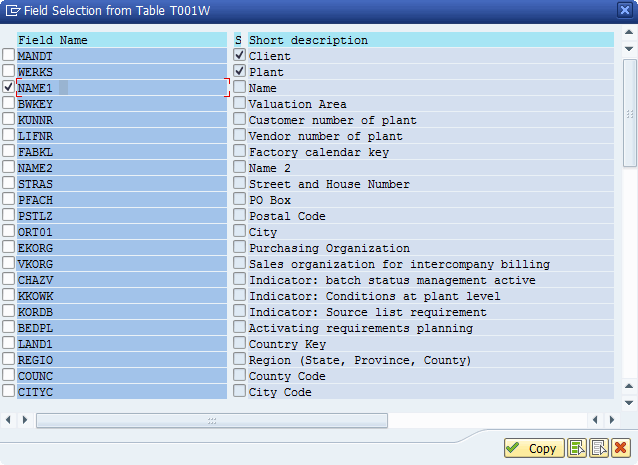Viewport: 638px width, 465px height.
Task: Click the VKORG field name
Action: click(35, 264)
